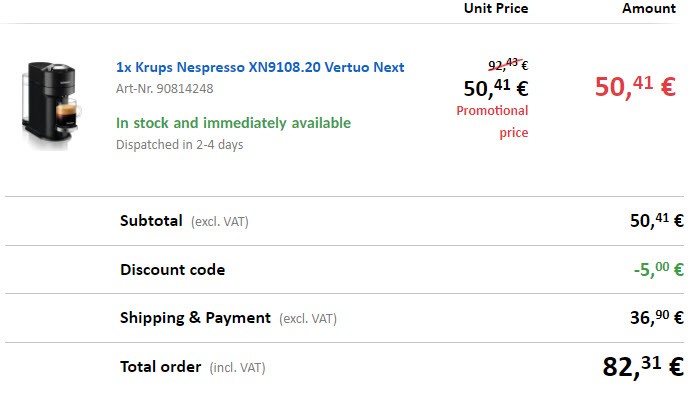
Task: Click the green -5,00 € discount value
Action: tap(658, 269)
